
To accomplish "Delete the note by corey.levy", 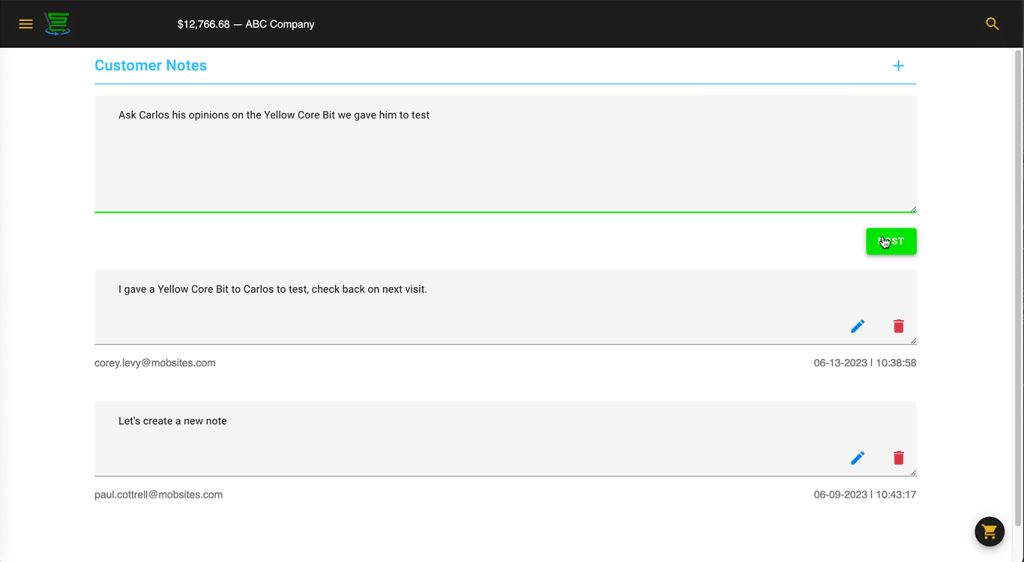I will pyautogui.click(x=898, y=326).
